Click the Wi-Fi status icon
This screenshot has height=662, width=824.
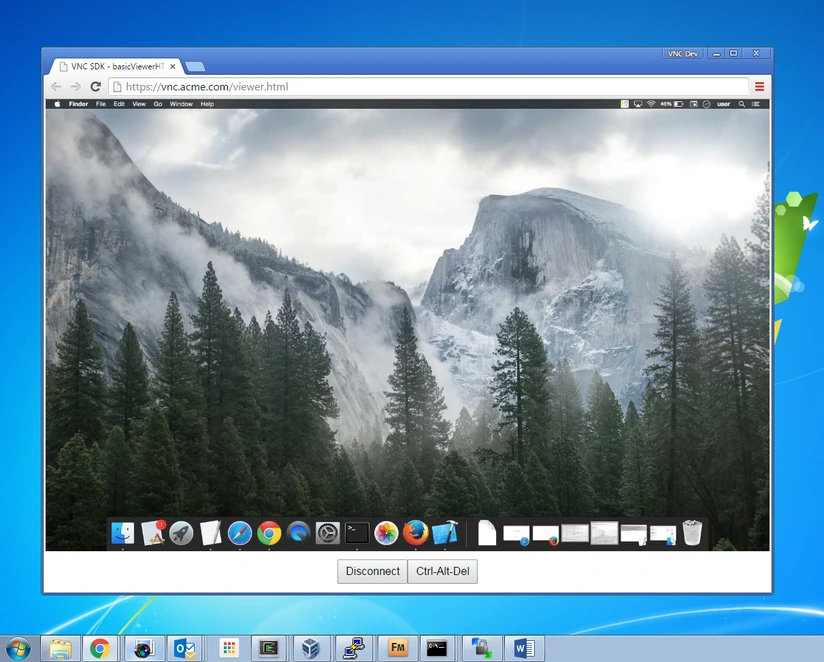pyautogui.click(x=651, y=104)
